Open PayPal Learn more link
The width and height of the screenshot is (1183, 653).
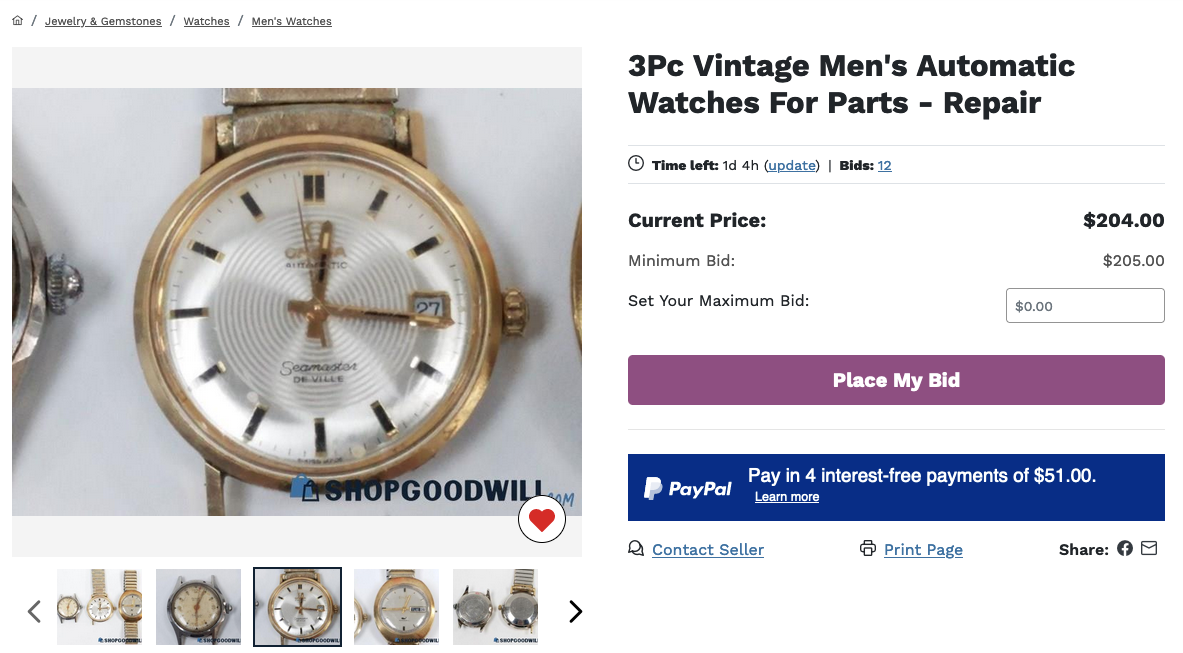(x=787, y=497)
